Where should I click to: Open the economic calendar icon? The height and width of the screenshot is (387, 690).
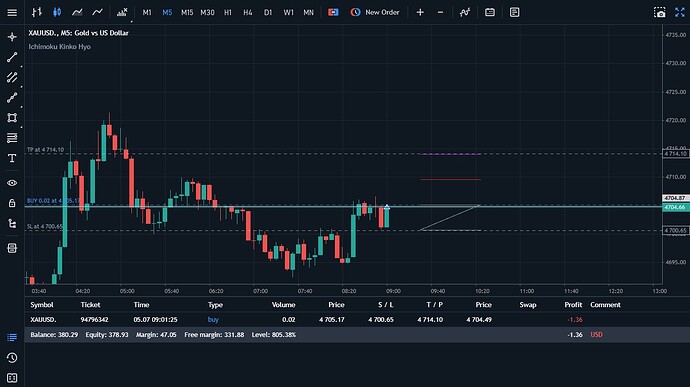(x=490, y=12)
